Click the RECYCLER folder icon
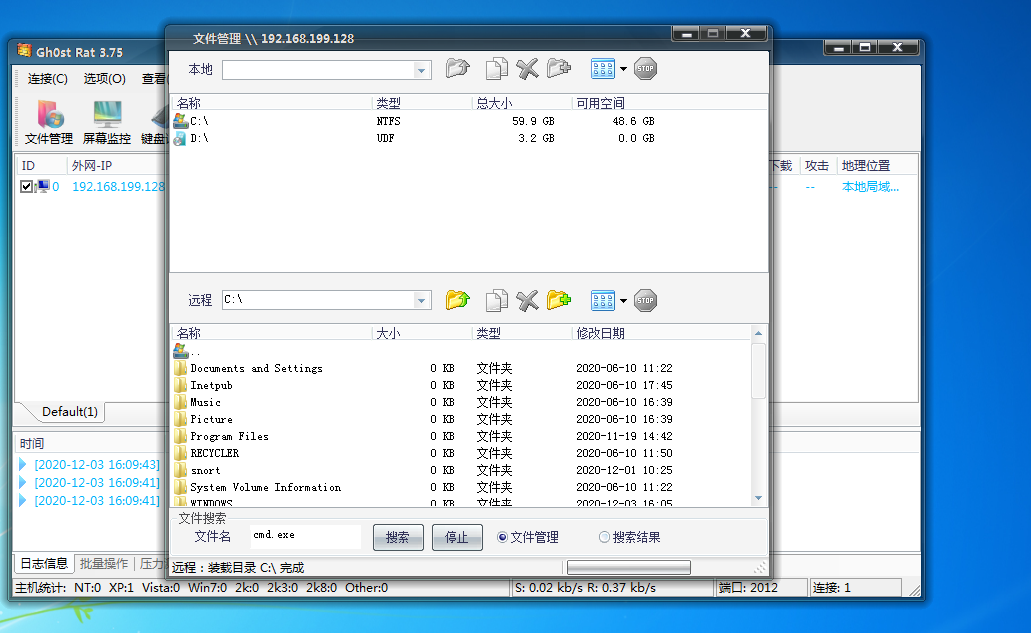Image resolution: width=1031 pixels, height=633 pixels. [181, 453]
